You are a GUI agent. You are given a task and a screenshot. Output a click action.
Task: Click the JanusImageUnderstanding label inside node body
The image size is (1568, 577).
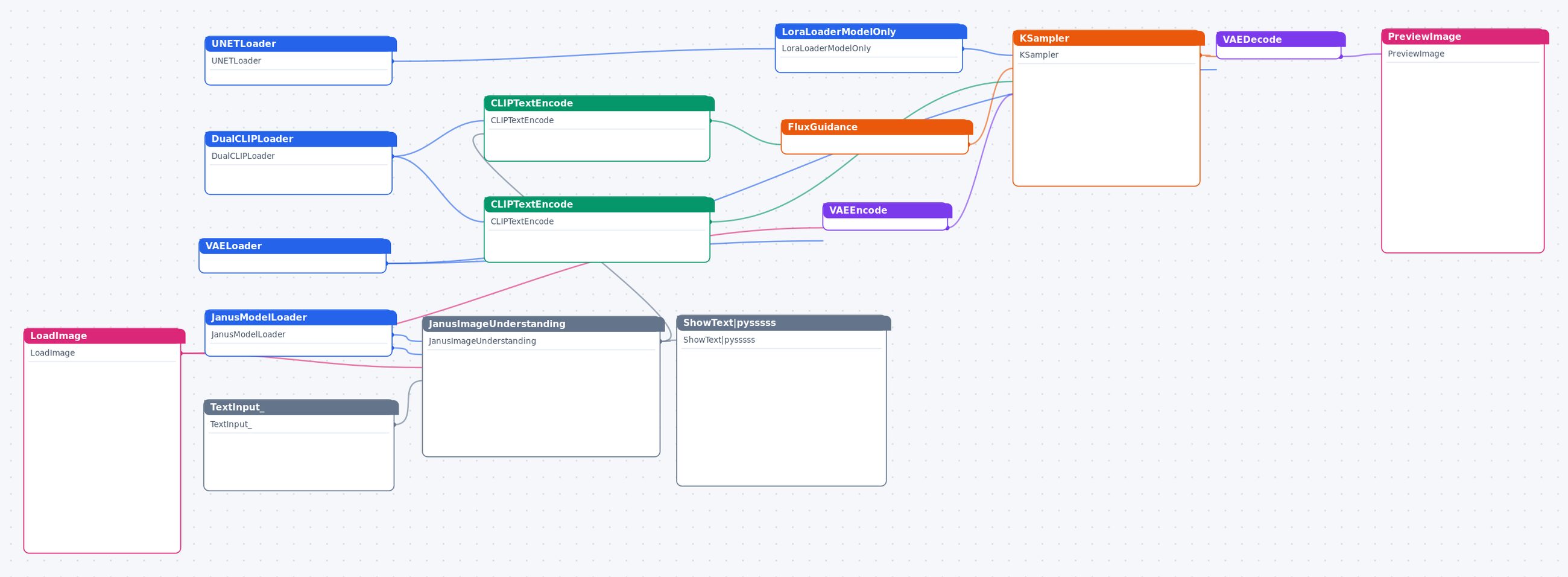(482, 341)
